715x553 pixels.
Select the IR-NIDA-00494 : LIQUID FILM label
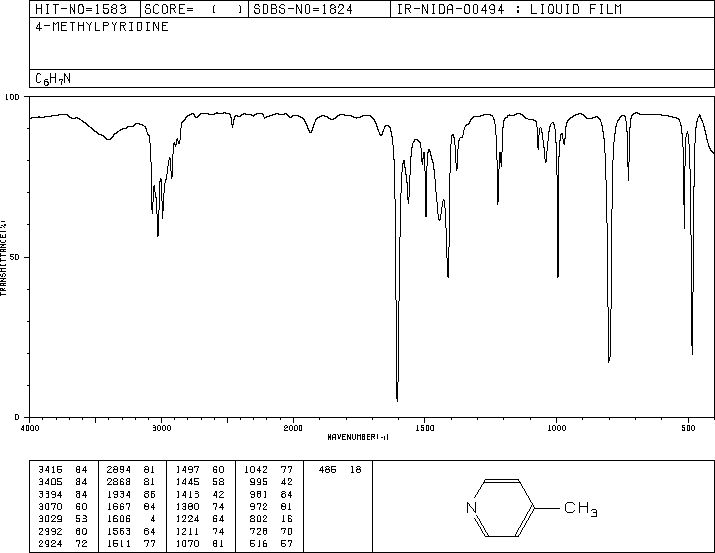pos(509,10)
